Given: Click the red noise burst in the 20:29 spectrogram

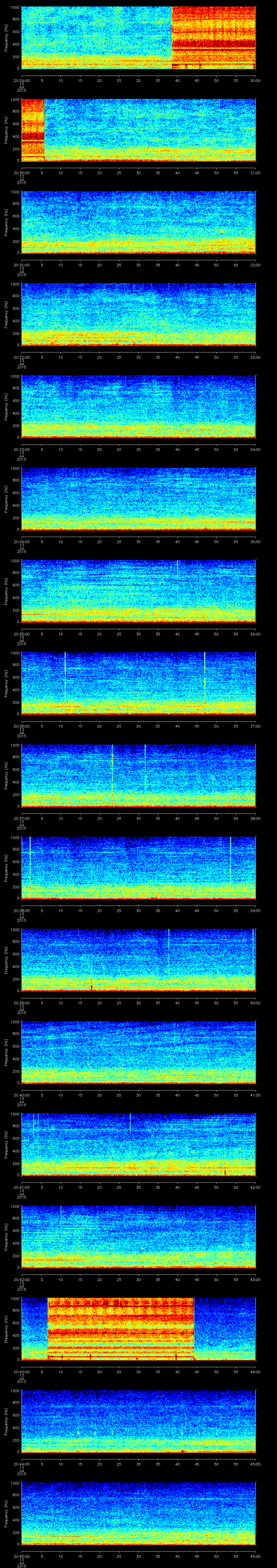Looking at the screenshot, I should [x=213, y=36].
